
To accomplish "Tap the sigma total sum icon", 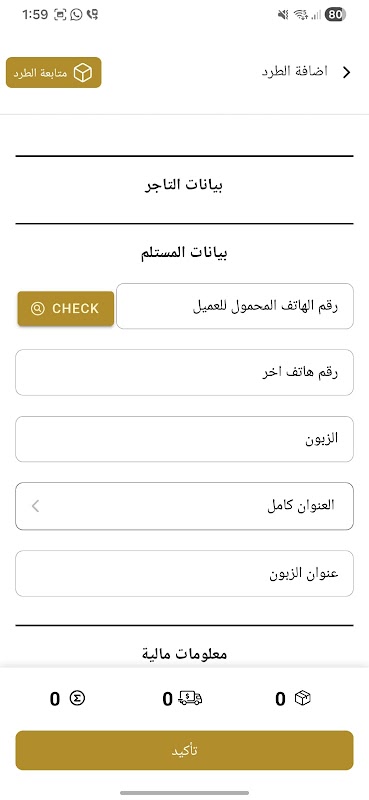I will point(77,697).
